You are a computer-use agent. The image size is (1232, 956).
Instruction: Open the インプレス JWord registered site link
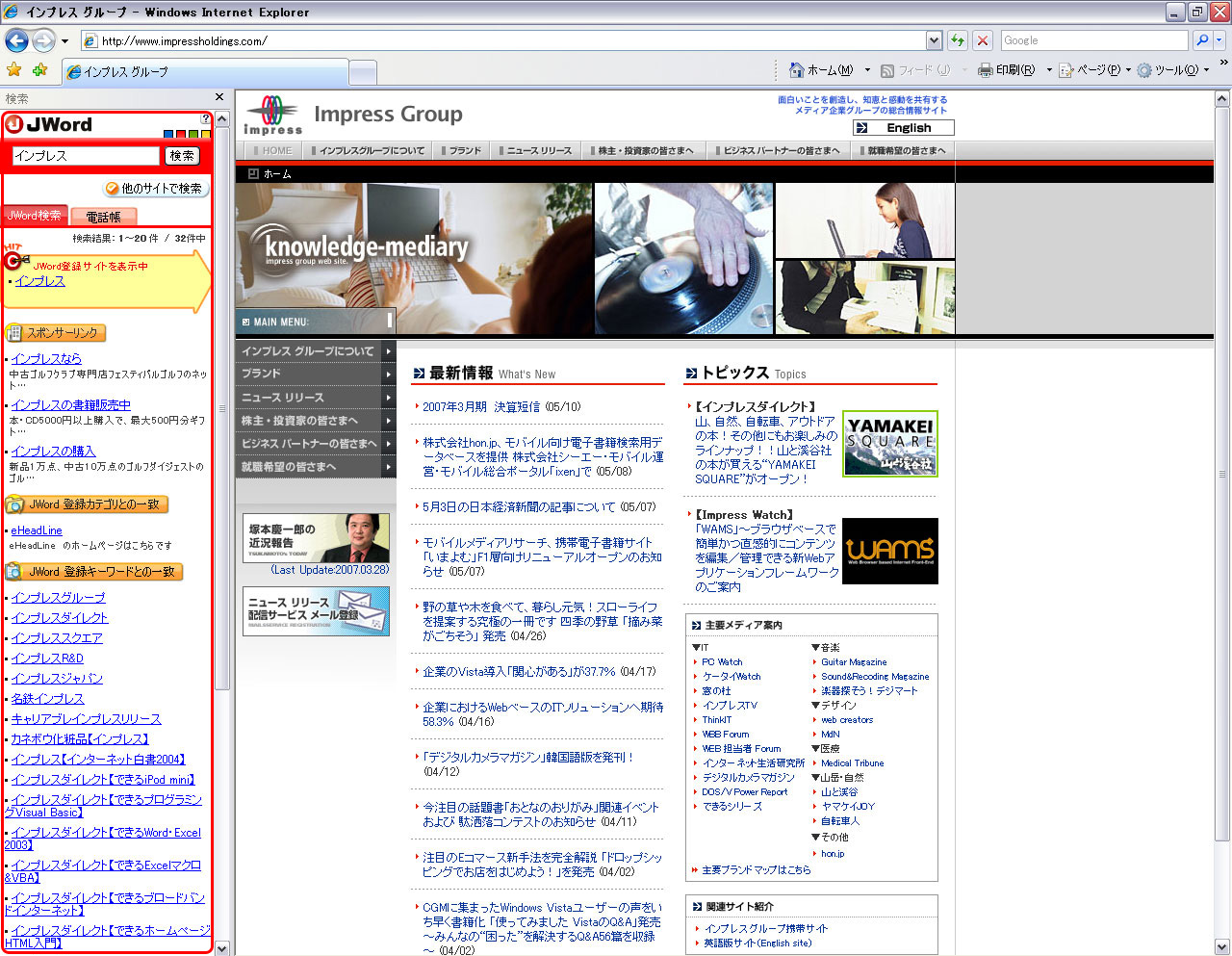point(40,281)
